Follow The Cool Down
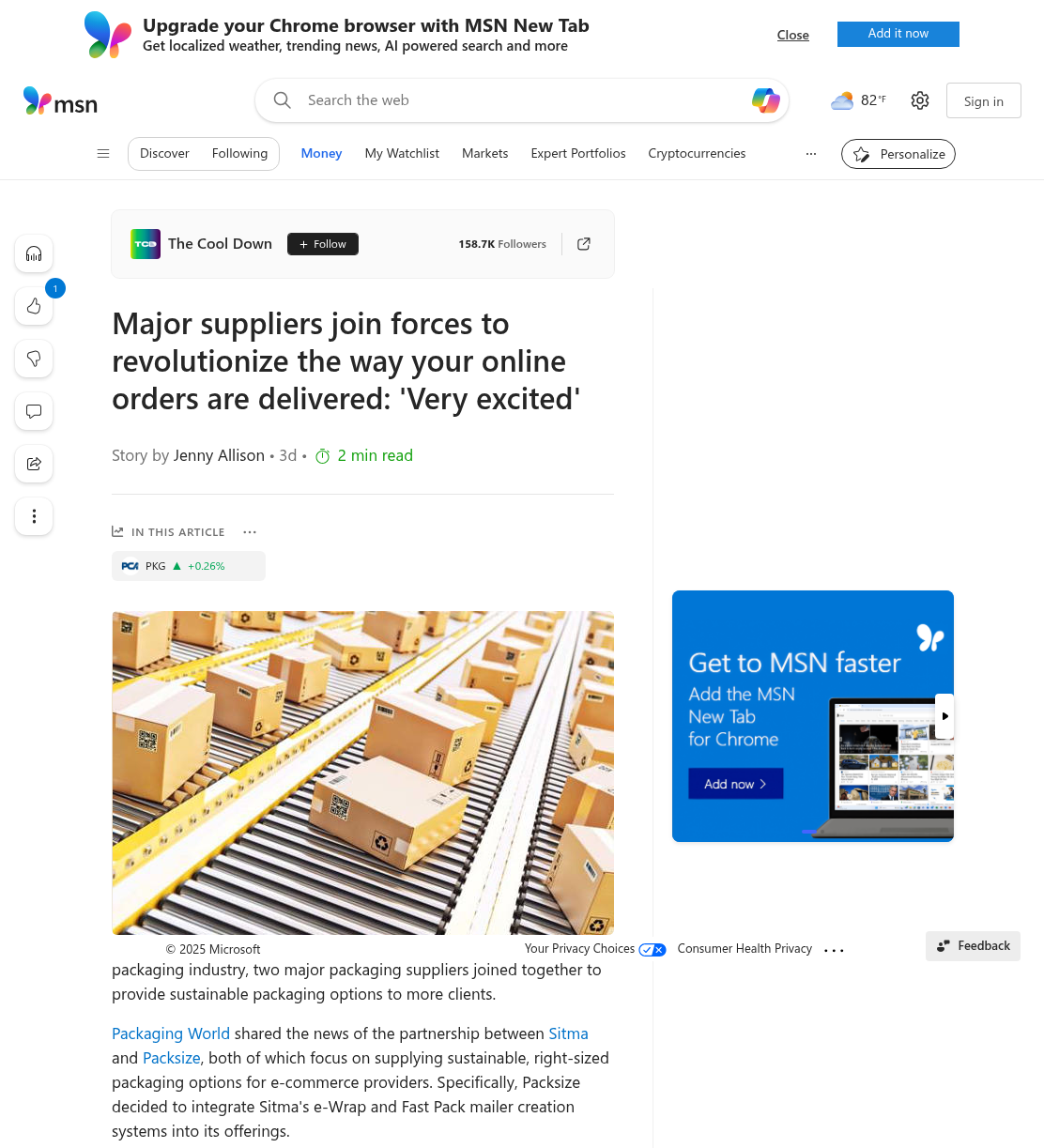 pyautogui.click(x=323, y=244)
